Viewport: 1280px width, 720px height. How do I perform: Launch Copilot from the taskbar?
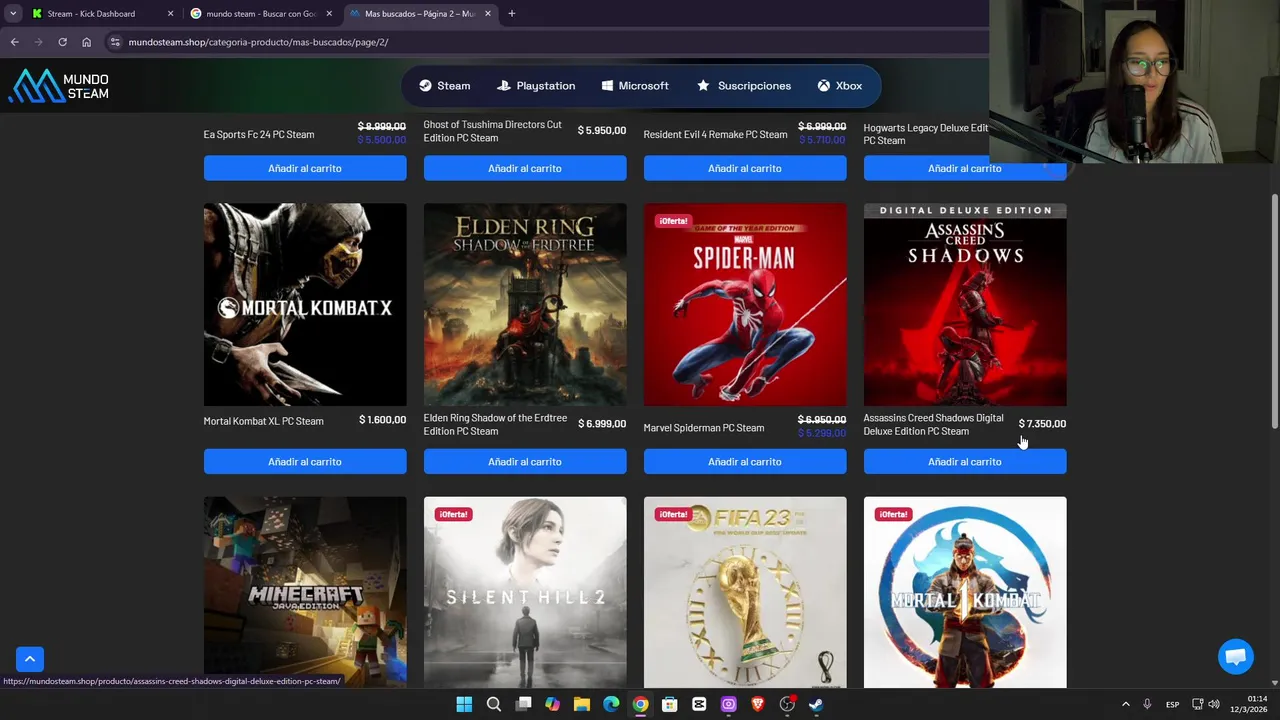click(552, 705)
